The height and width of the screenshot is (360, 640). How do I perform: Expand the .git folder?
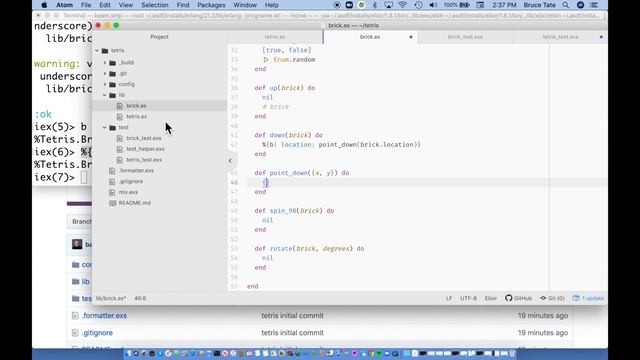[105, 73]
